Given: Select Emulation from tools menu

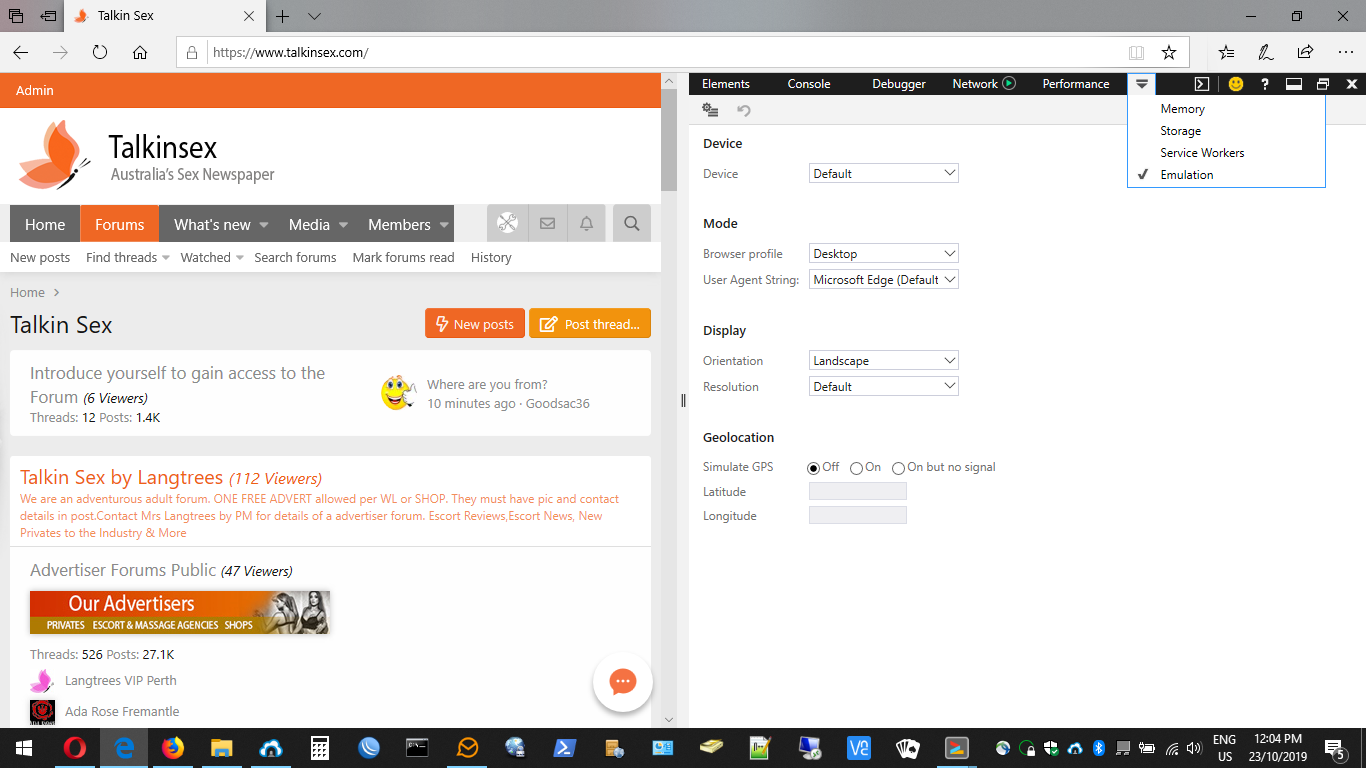Looking at the screenshot, I should pyautogui.click(x=1226, y=175).
